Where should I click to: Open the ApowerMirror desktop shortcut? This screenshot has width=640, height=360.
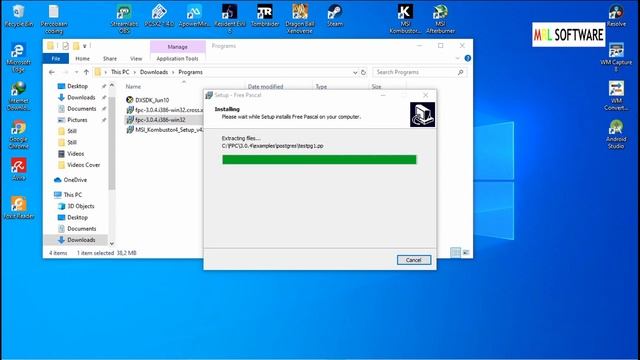tap(194, 15)
